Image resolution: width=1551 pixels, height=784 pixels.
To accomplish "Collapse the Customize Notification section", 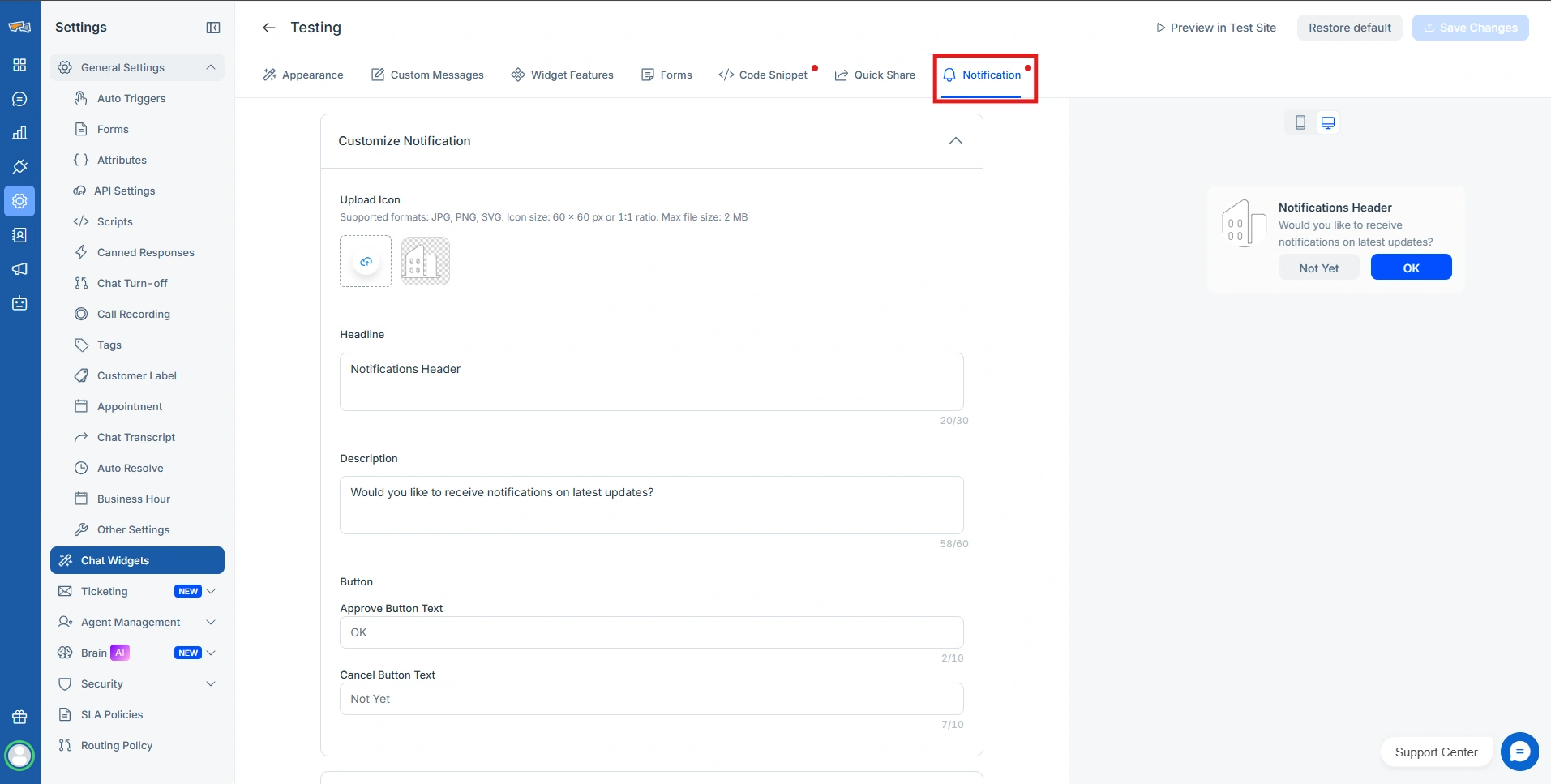I will pos(955,141).
